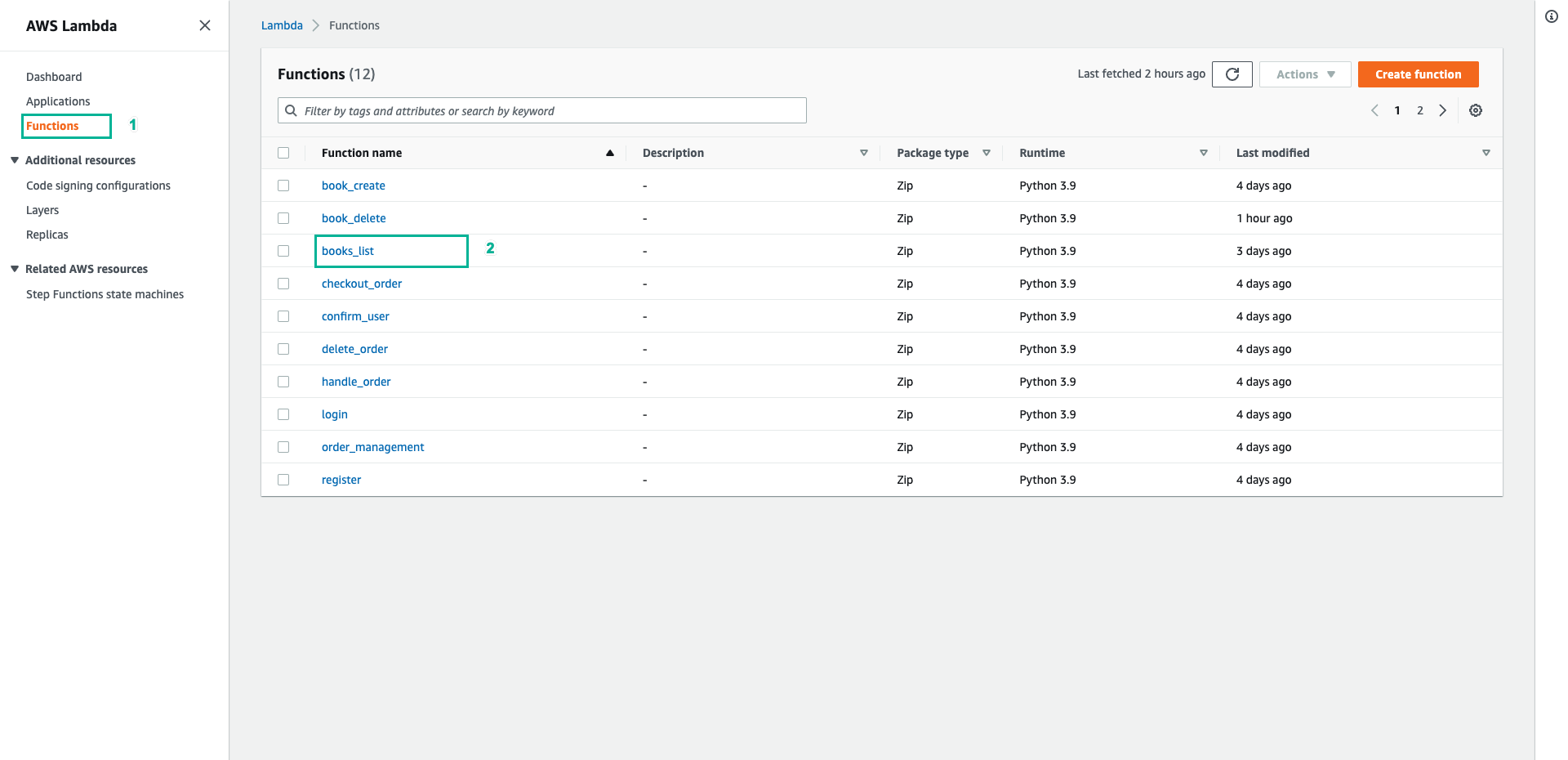Go to page 2 of functions

click(x=1420, y=110)
